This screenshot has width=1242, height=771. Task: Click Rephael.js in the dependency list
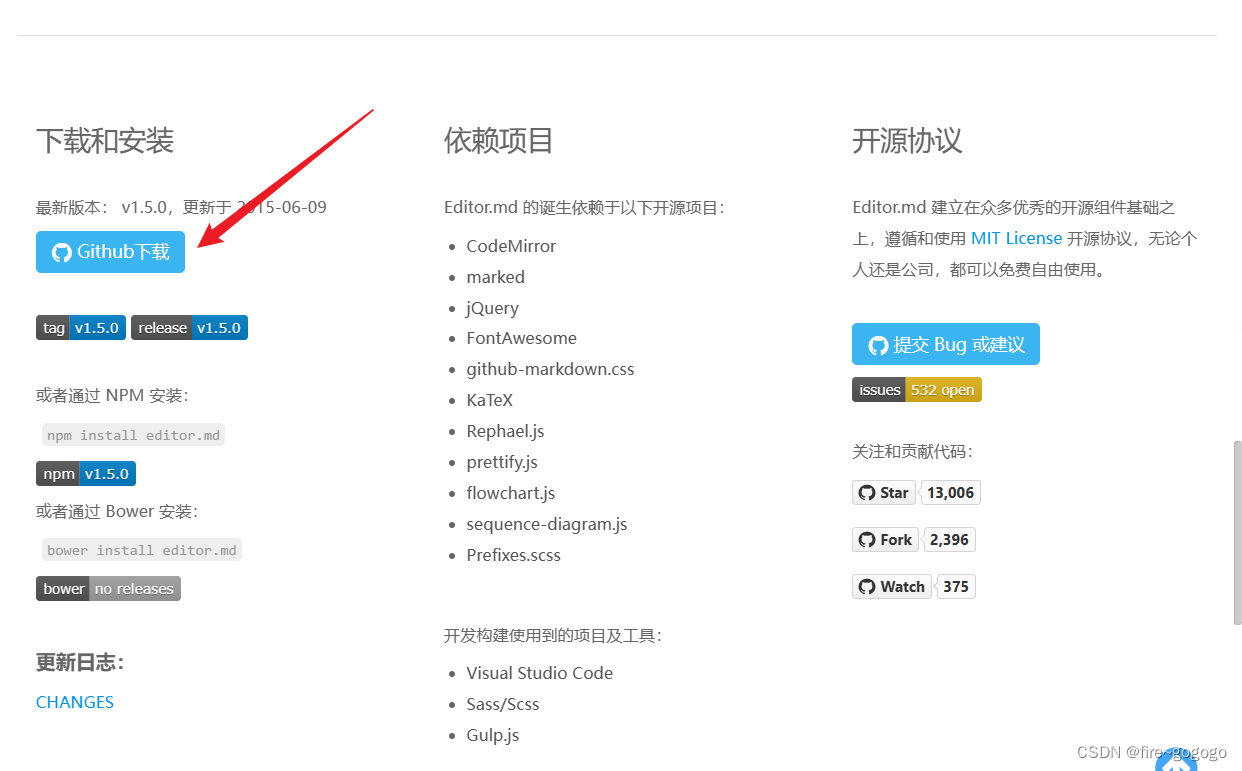(505, 431)
